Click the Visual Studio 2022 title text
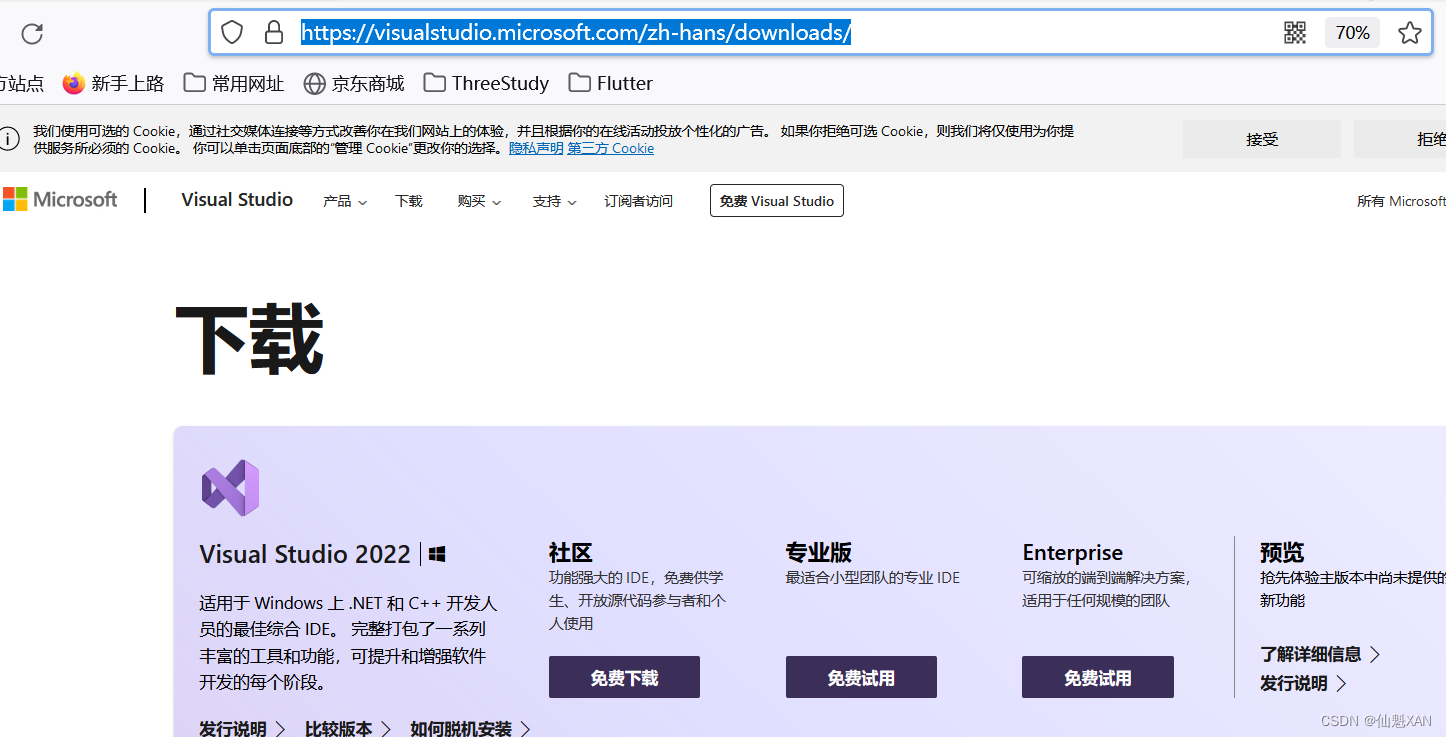The image size is (1446, 737). [x=305, y=554]
